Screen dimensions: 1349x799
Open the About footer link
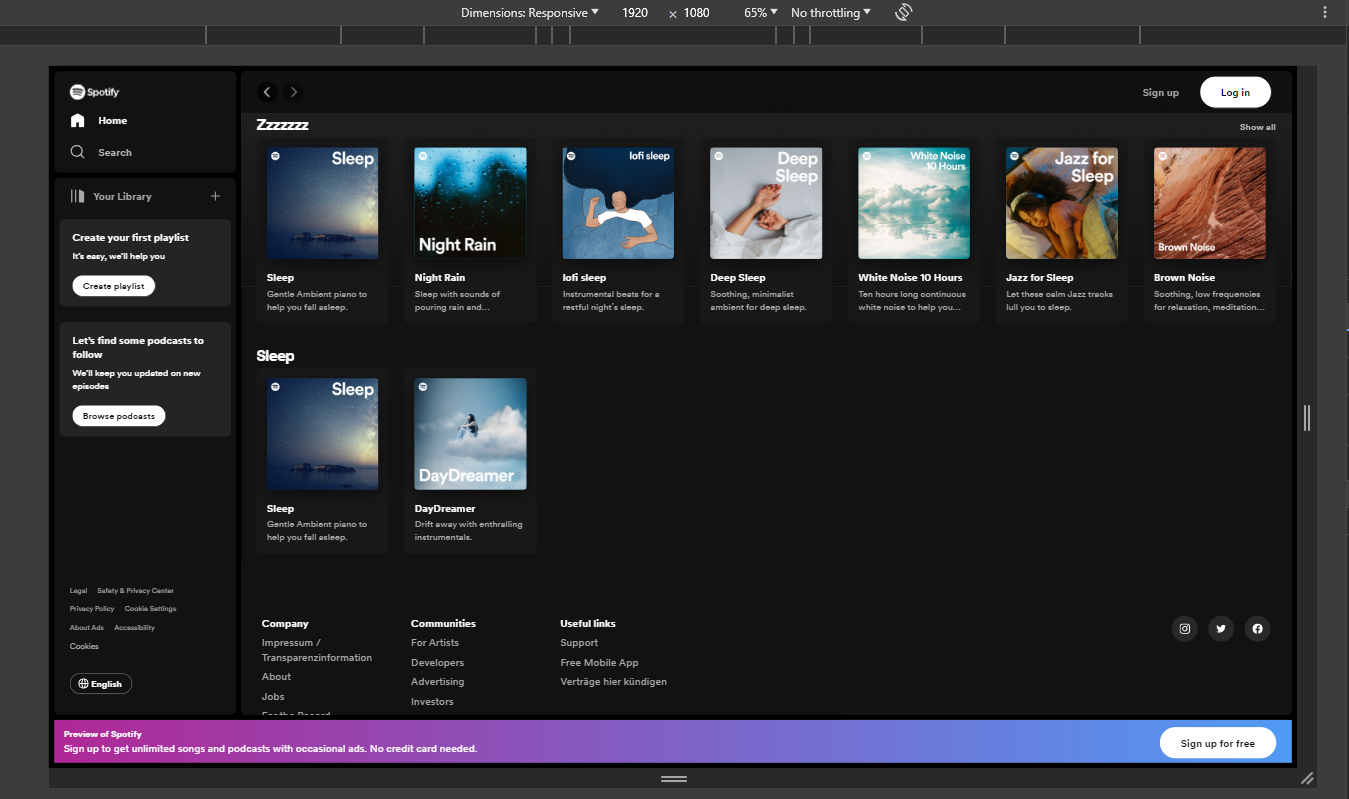(276, 677)
